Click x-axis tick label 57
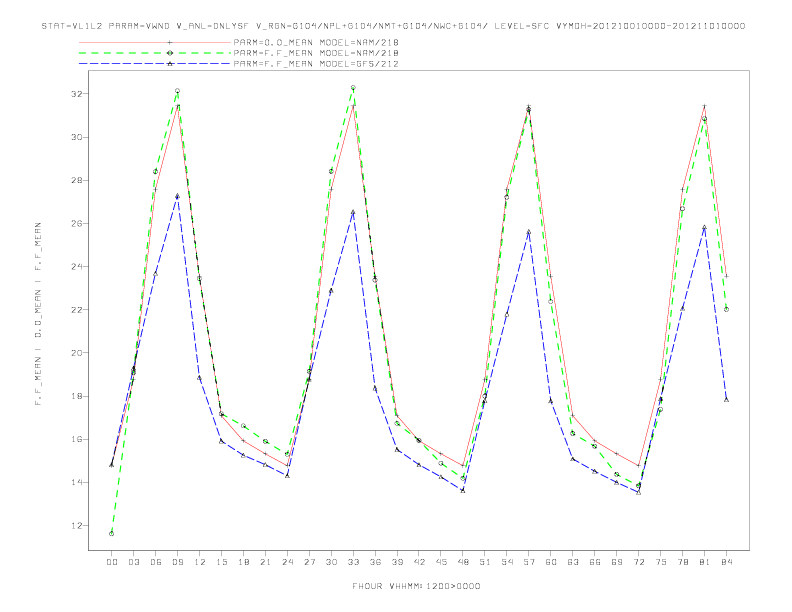Screen dimensions: 792x612 [529, 562]
